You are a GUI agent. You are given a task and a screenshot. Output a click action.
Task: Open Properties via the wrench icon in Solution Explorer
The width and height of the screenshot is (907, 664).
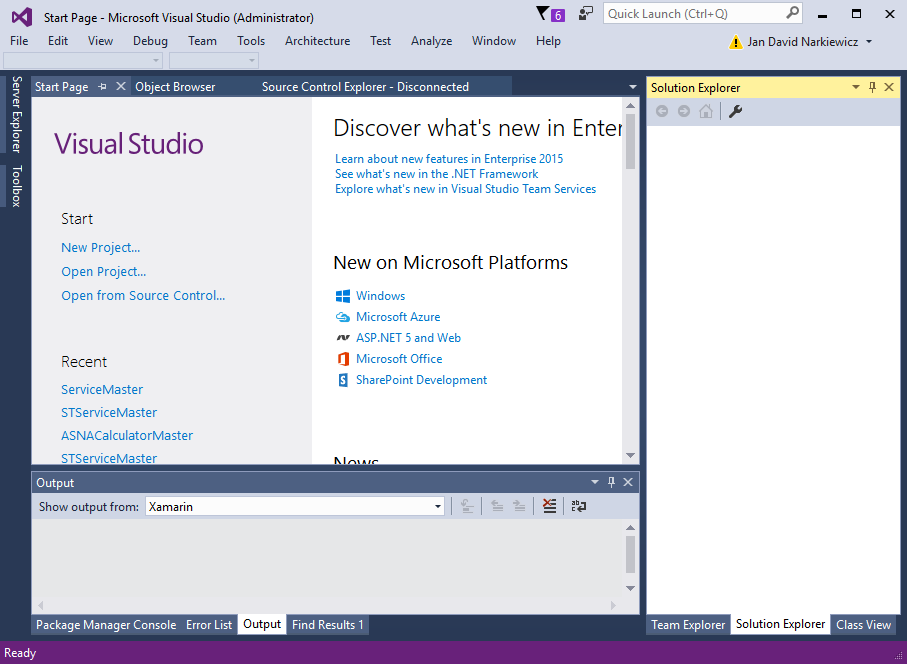(x=735, y=111)
